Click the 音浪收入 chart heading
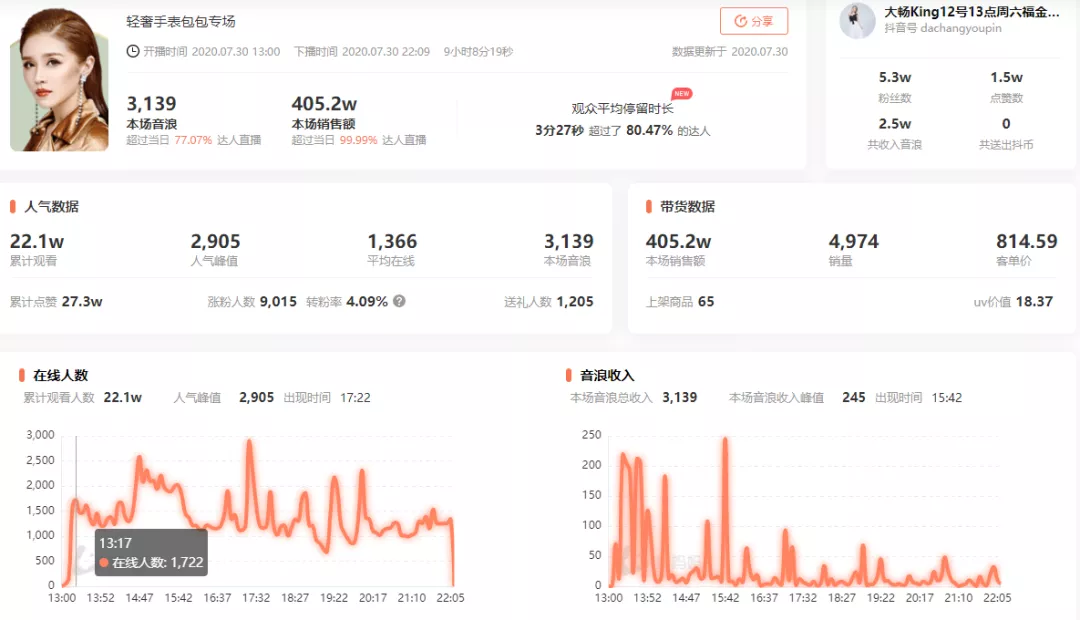This screenshot has height=620, width=1080. pyautogui.click(x=607, y=375)
